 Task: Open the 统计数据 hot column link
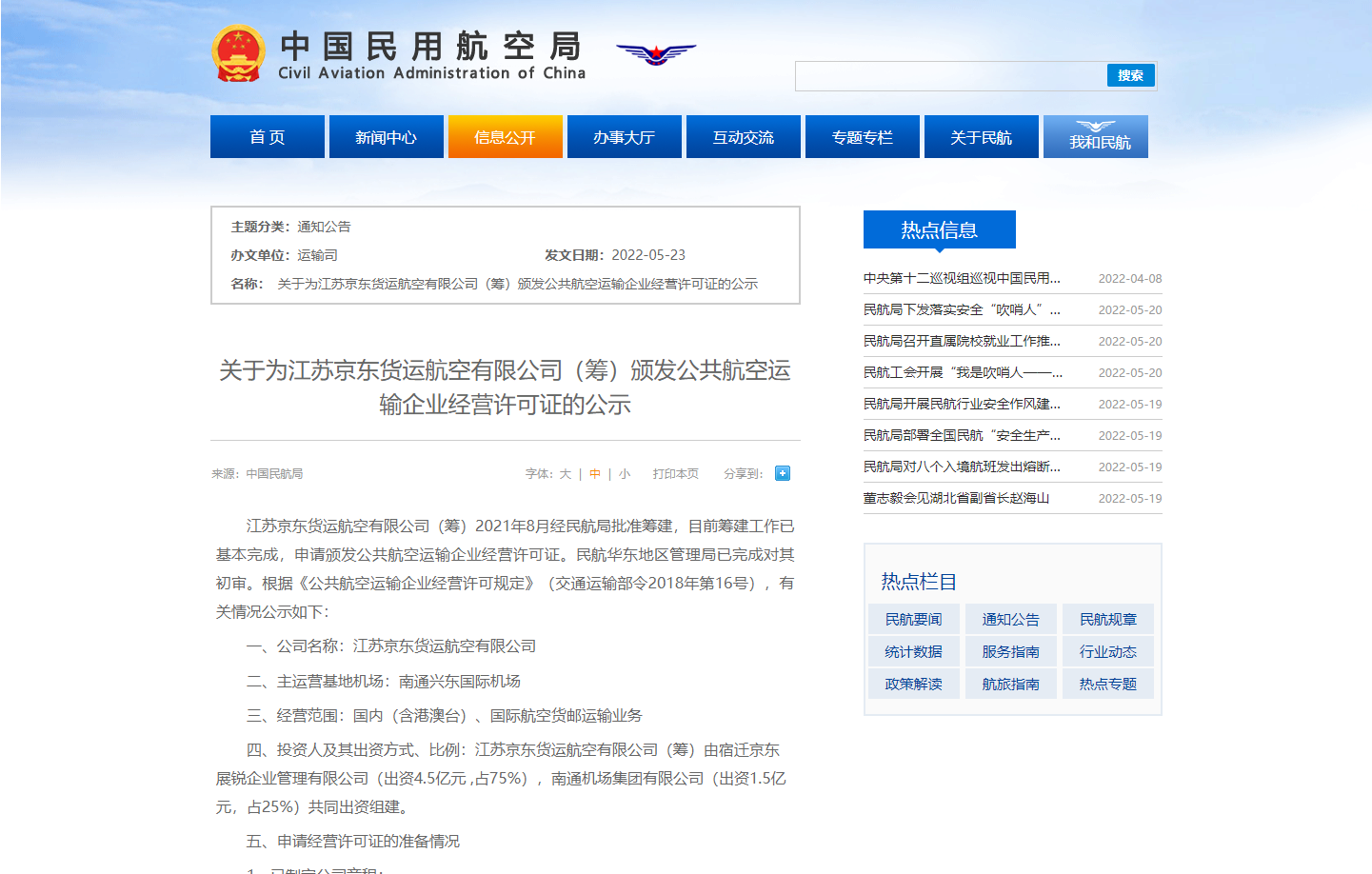913,652
